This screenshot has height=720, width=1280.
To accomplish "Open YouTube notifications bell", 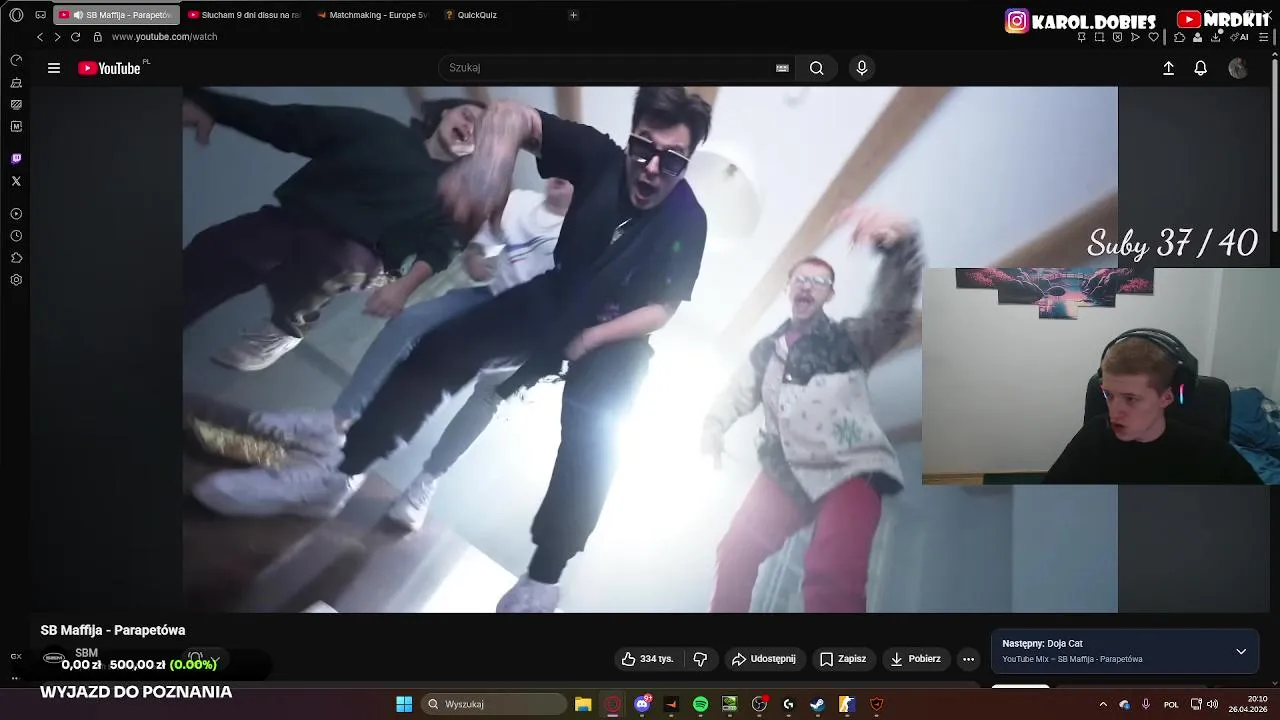I will pyautogui.click(x=1201, y=68).
